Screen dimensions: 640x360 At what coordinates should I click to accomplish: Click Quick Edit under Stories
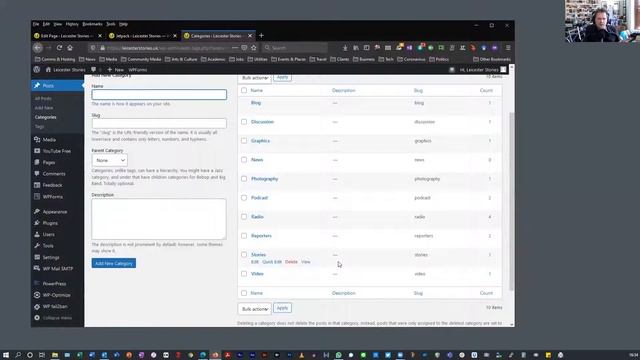click(x=272, y=262)
